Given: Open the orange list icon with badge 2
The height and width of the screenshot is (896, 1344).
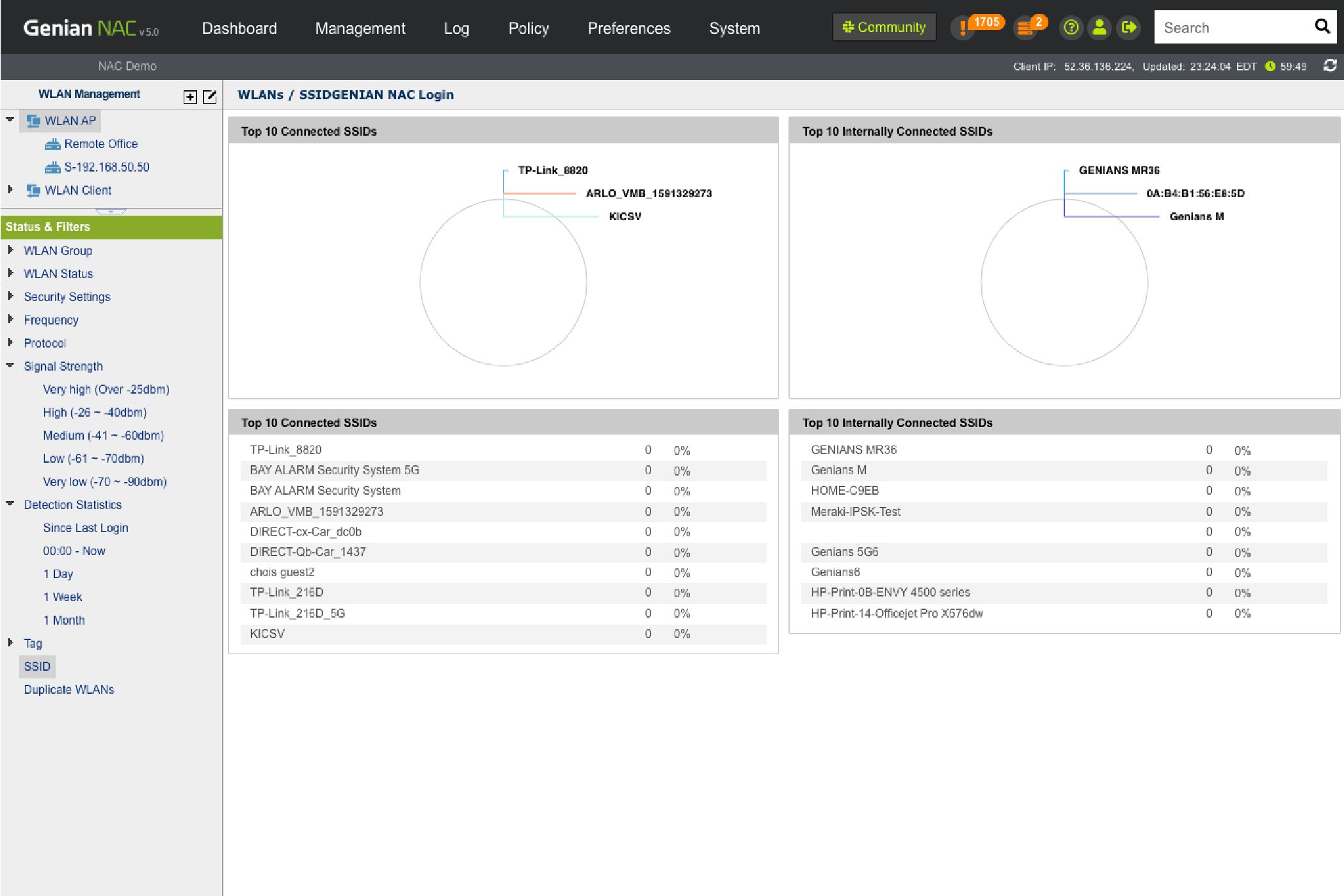Looking at the screenshot, I should point(1025,28).
